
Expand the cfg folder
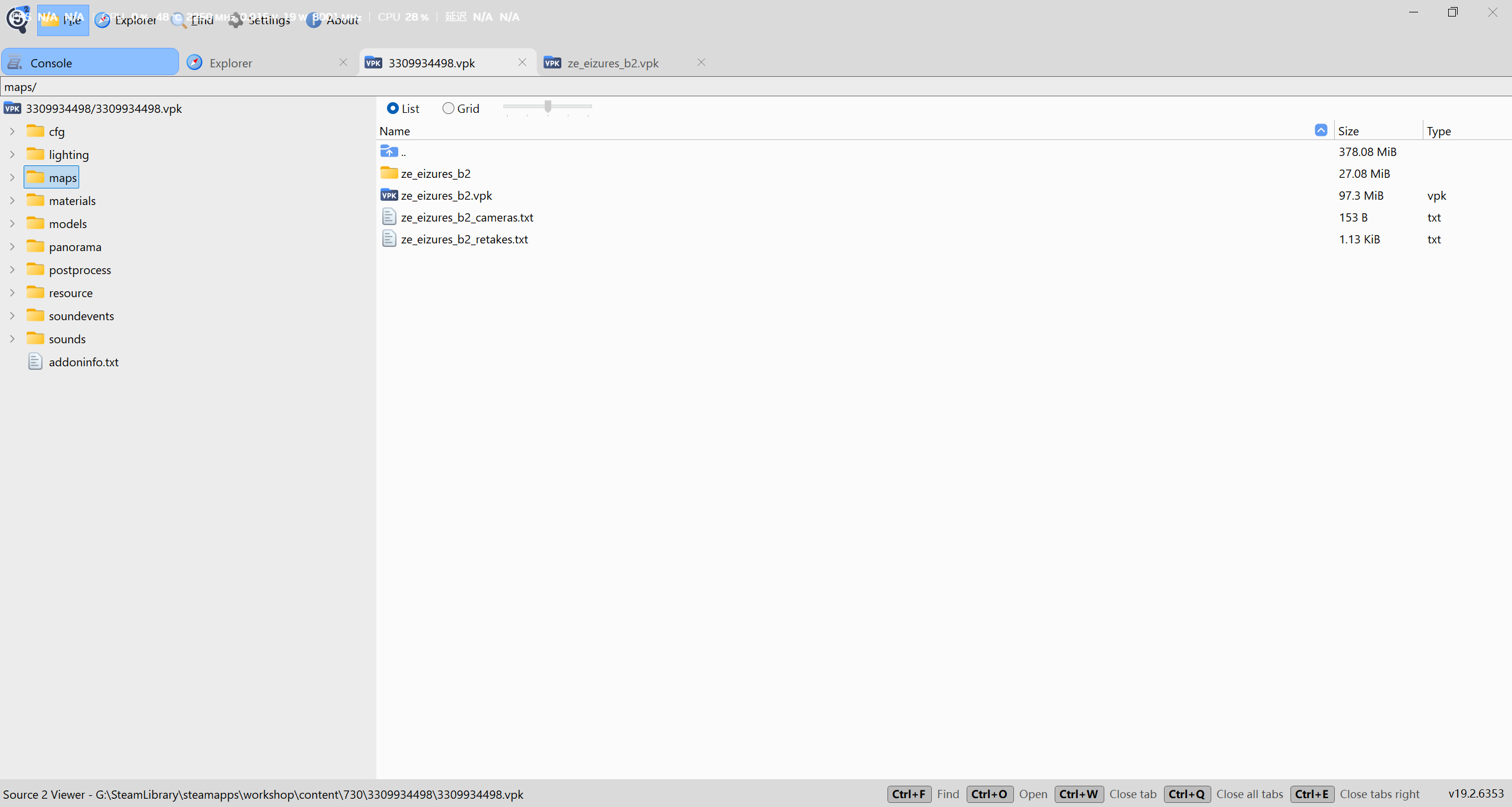[12, 131]
